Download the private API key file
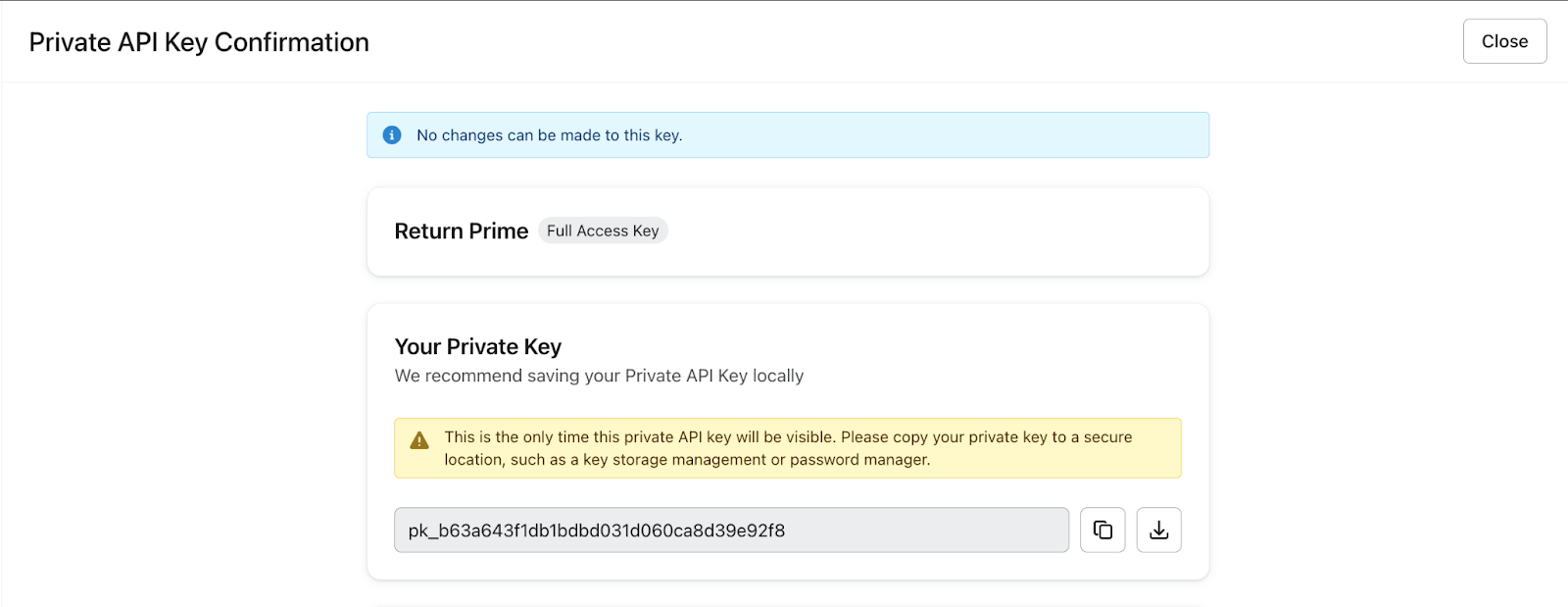This screenshot has width=1568, height=607. 1158,530
